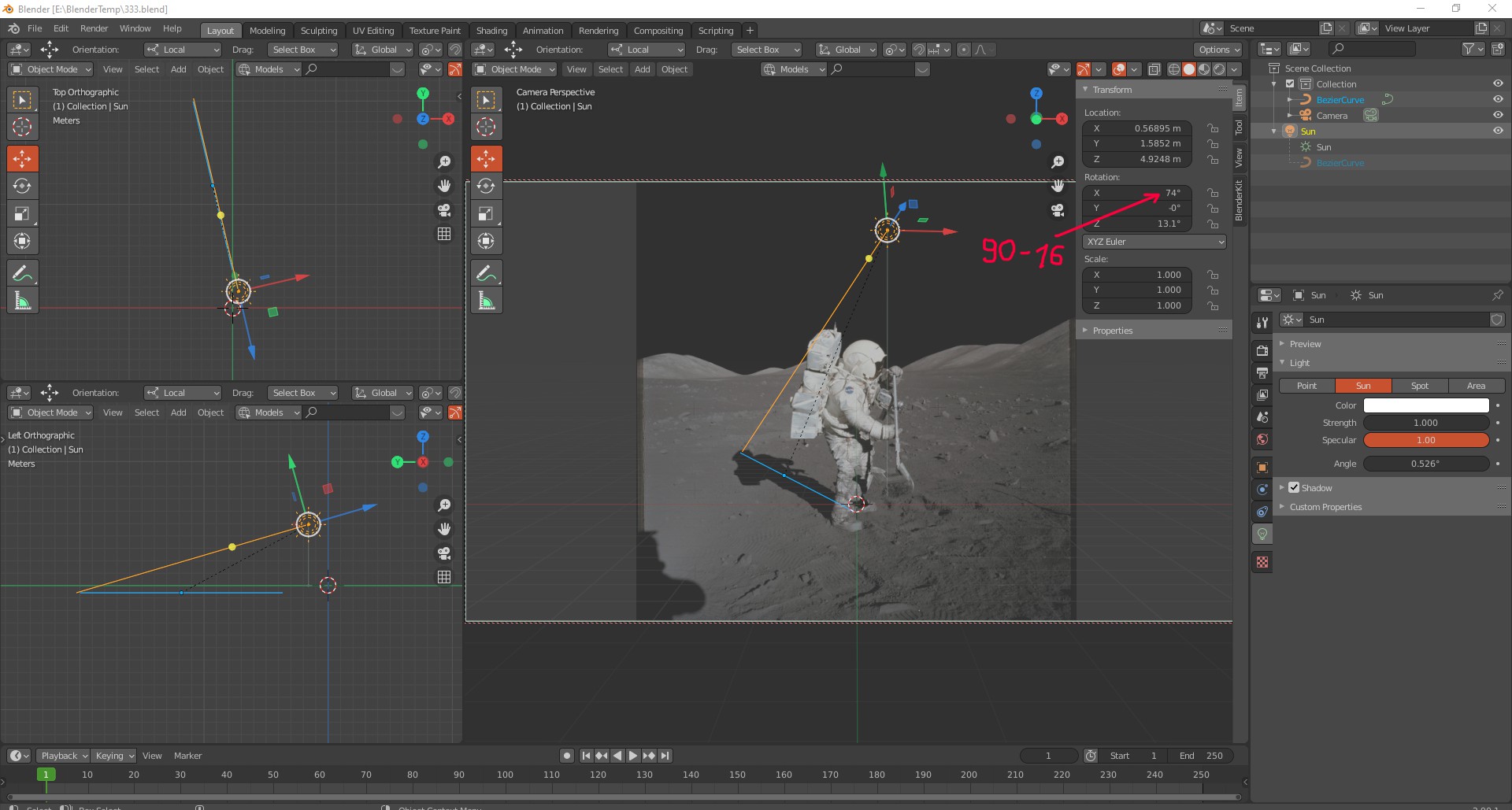Open Global transform orientation dropdown in camera viewport

(x=847, y=50)
